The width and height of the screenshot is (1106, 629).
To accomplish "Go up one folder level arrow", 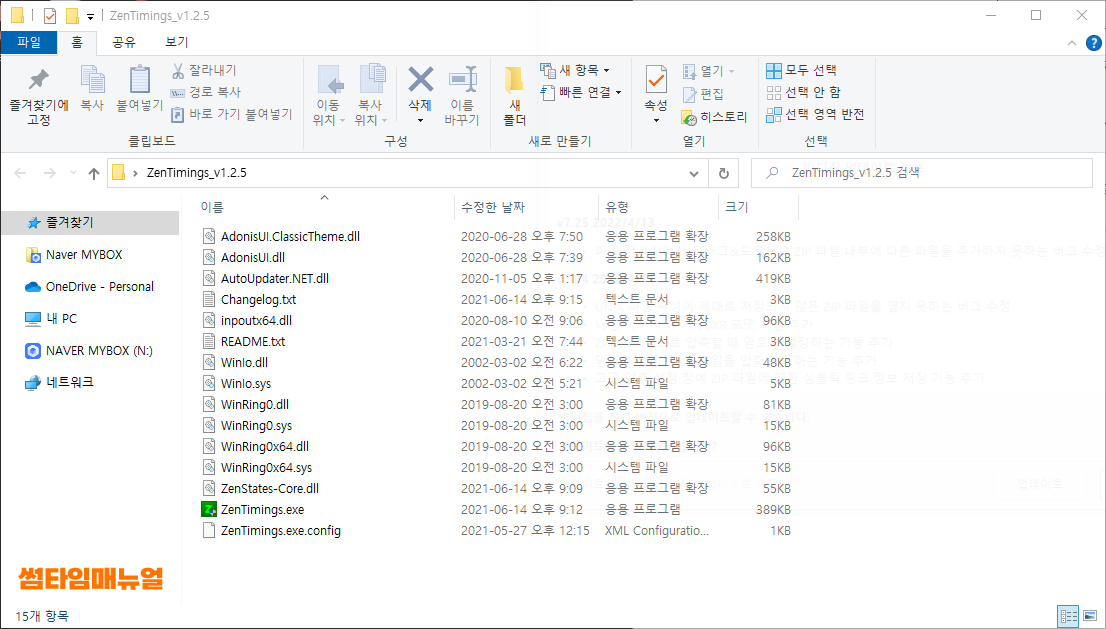I will [x=94, y=173].
